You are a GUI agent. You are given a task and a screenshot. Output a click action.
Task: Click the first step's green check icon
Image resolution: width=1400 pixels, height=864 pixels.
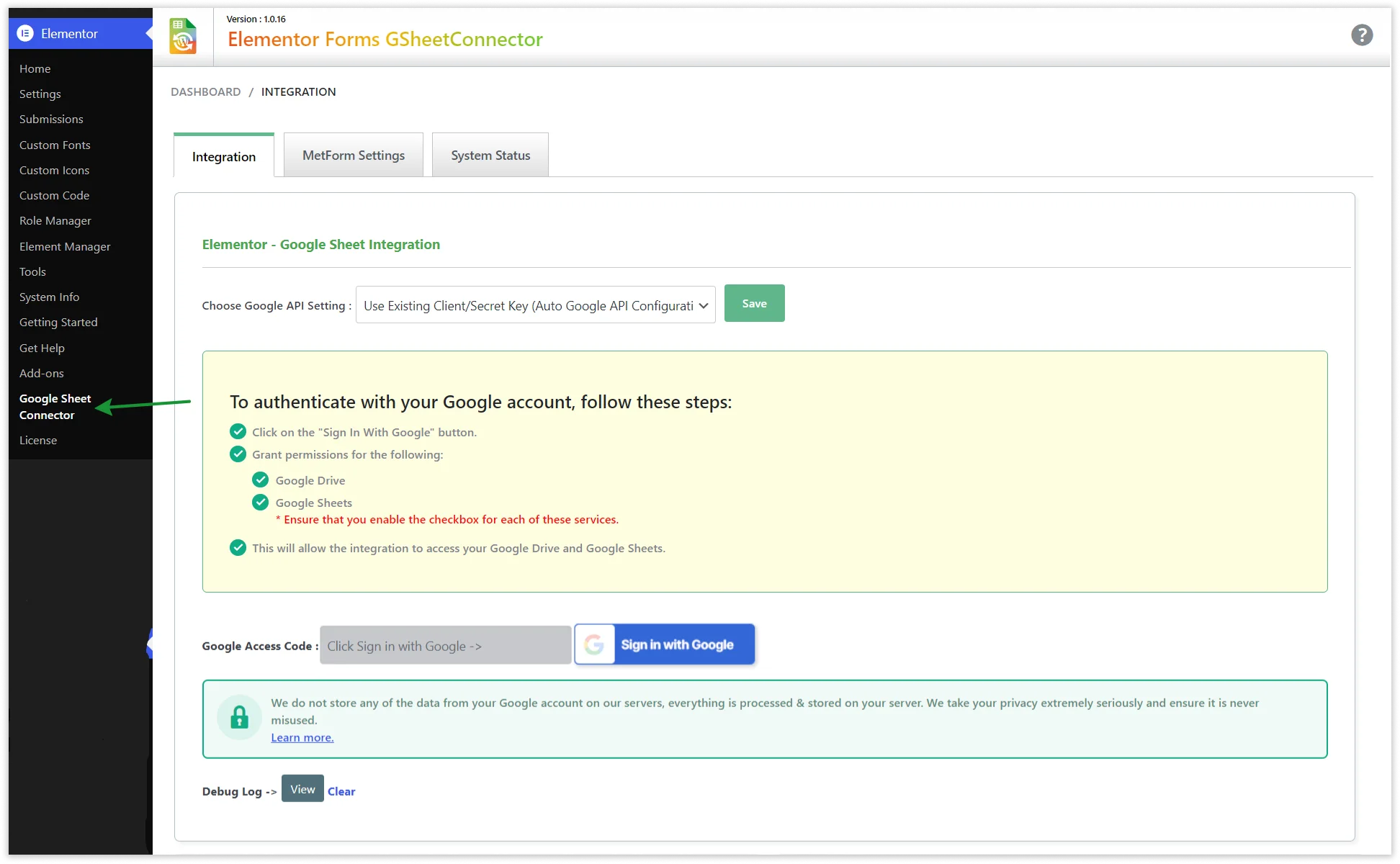[x=238, y=432]
